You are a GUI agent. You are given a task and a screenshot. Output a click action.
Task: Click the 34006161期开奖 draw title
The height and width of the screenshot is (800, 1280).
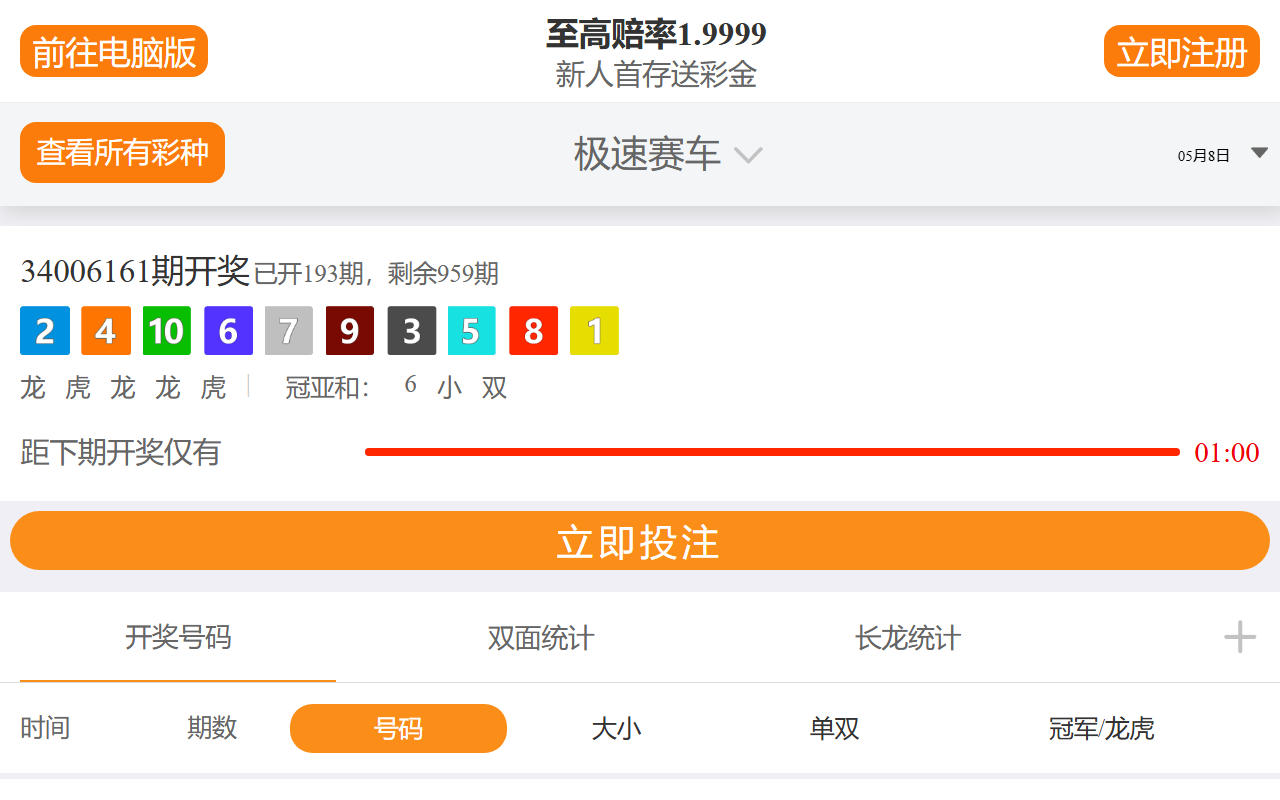click(x=135, y=270)
